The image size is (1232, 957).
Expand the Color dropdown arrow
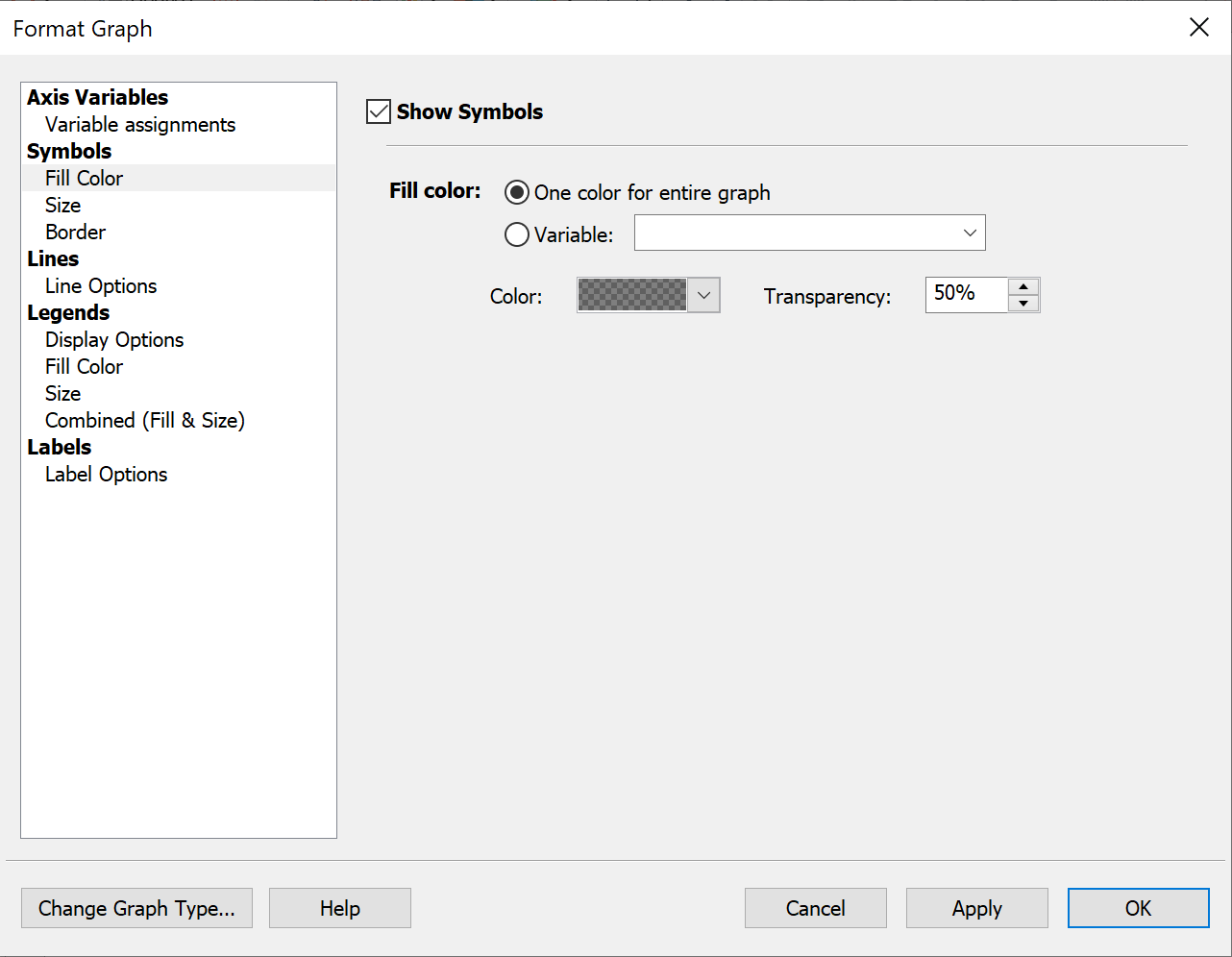click(703, 296)
